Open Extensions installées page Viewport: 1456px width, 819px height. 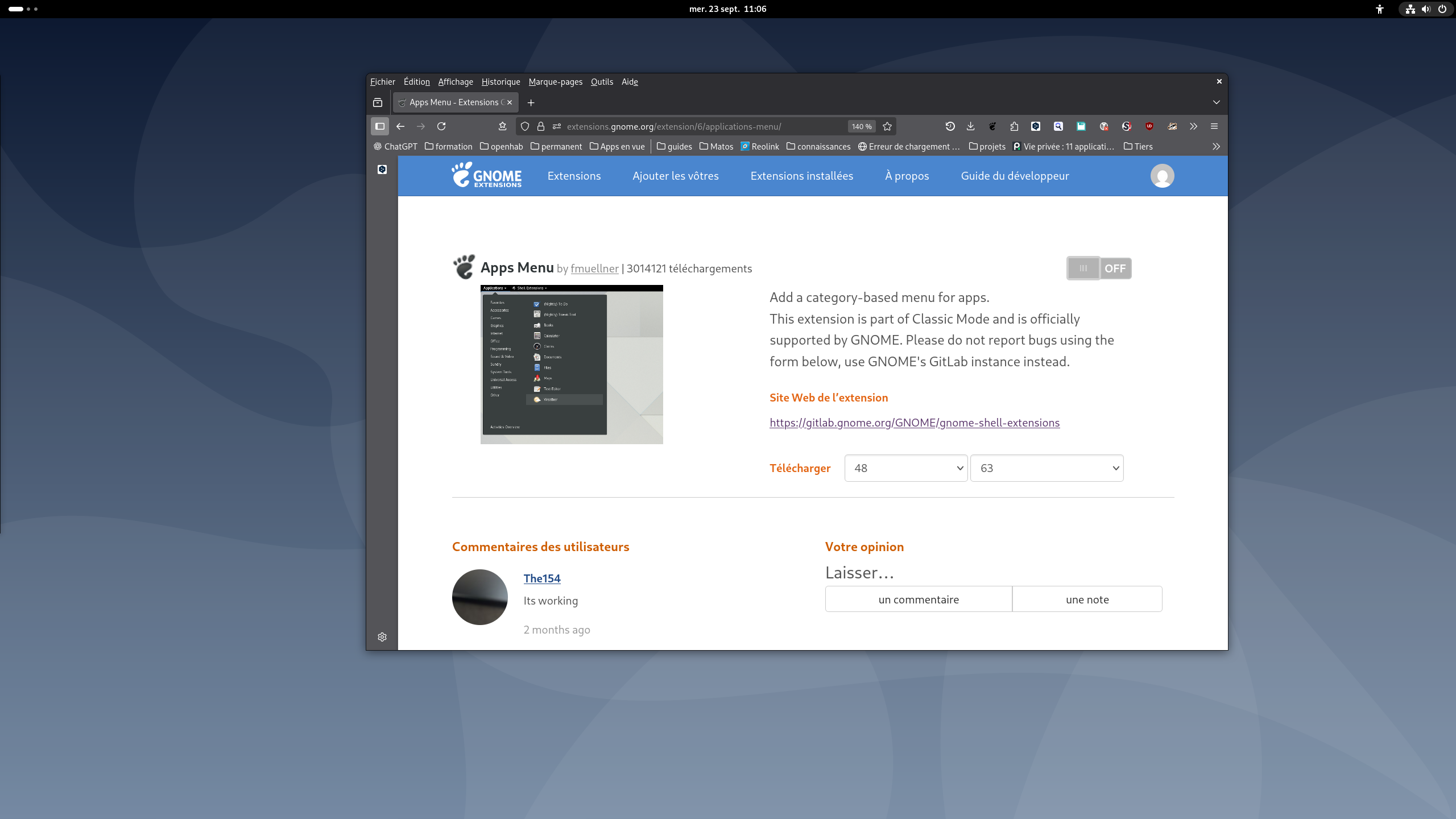click(x=802, y=176)
